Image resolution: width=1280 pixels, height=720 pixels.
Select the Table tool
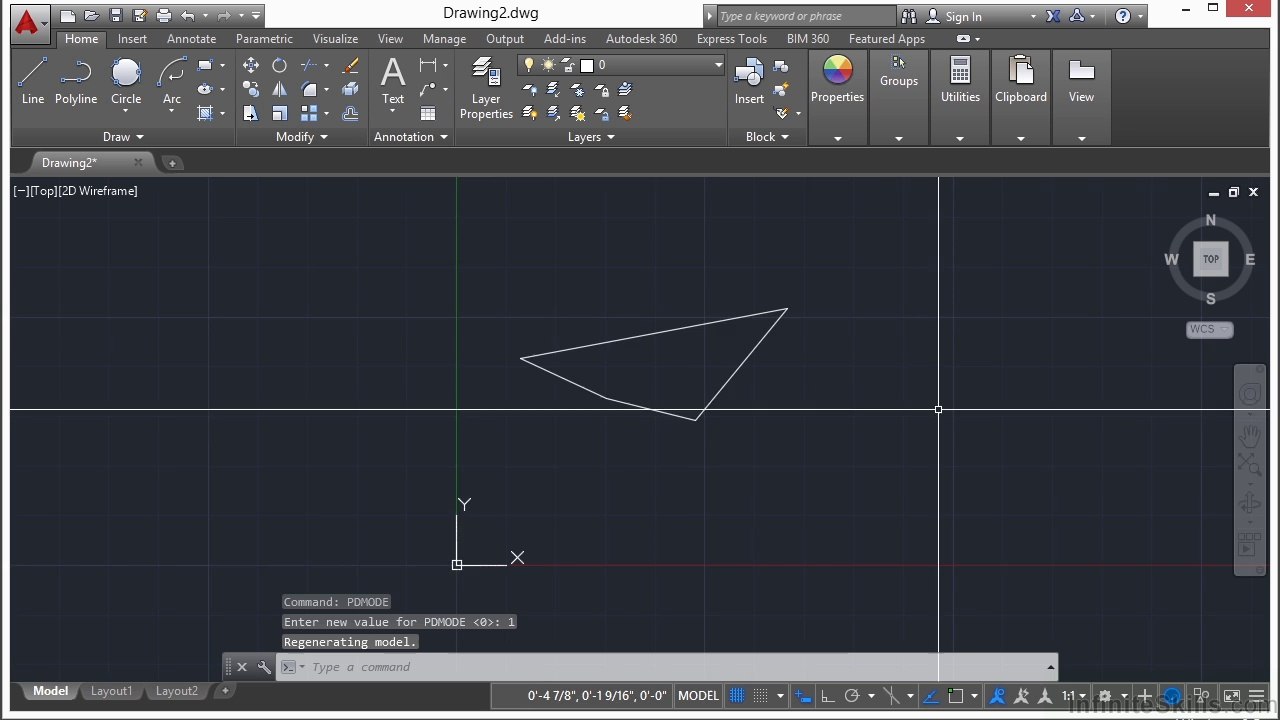[x=428, y=113]
